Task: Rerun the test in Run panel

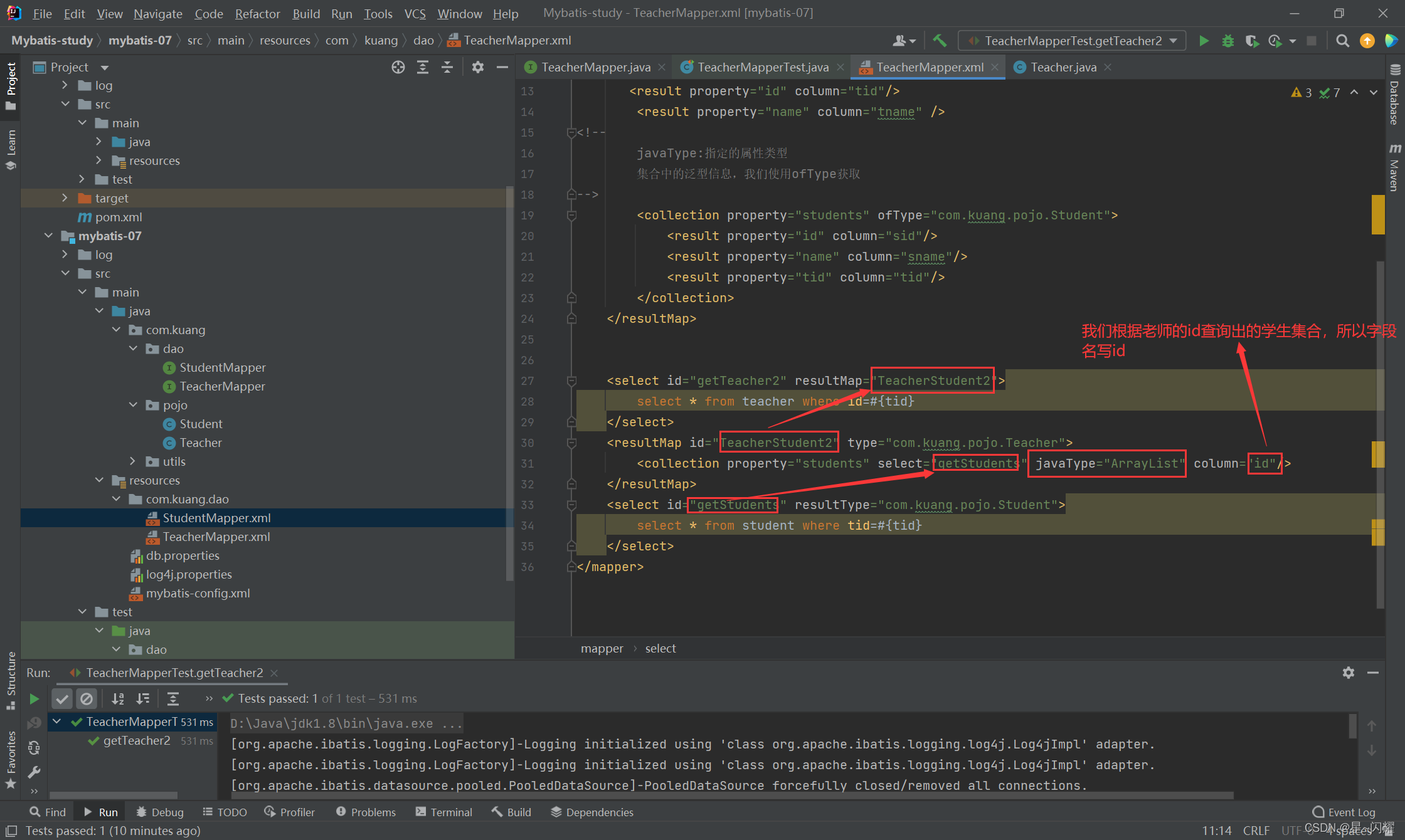Action: tap(34, 698)
